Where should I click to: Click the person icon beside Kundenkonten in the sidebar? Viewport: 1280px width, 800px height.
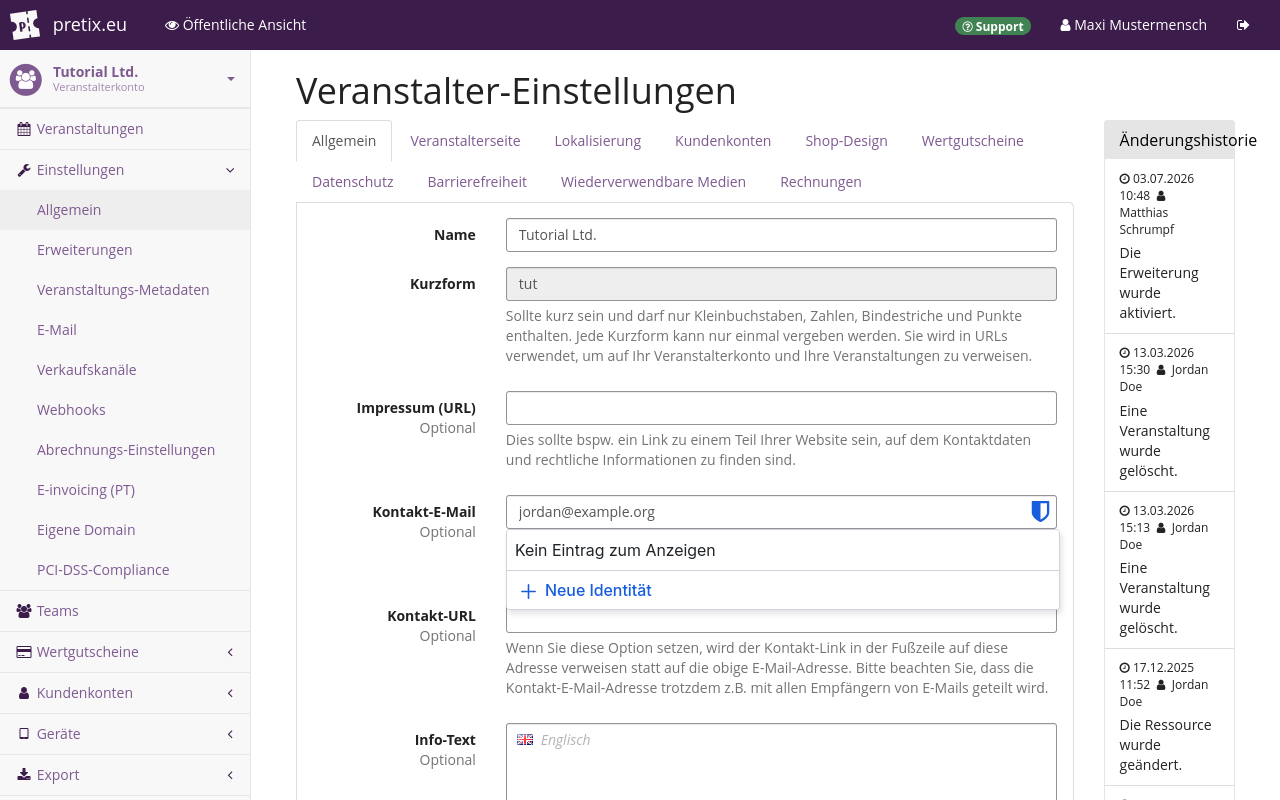pyautogui.click(x=24, y=693)
